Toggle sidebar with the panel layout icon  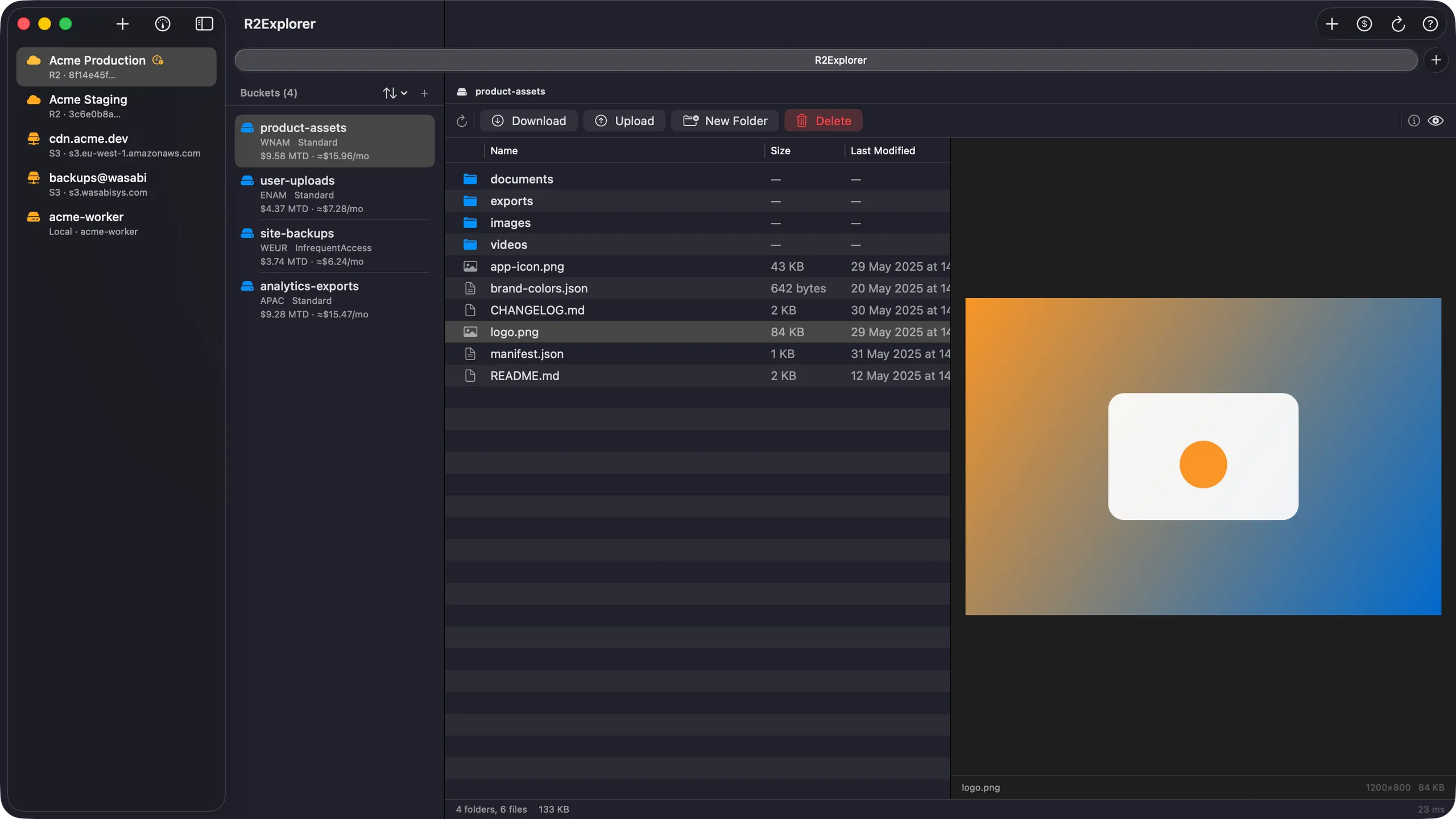point(204,24)
